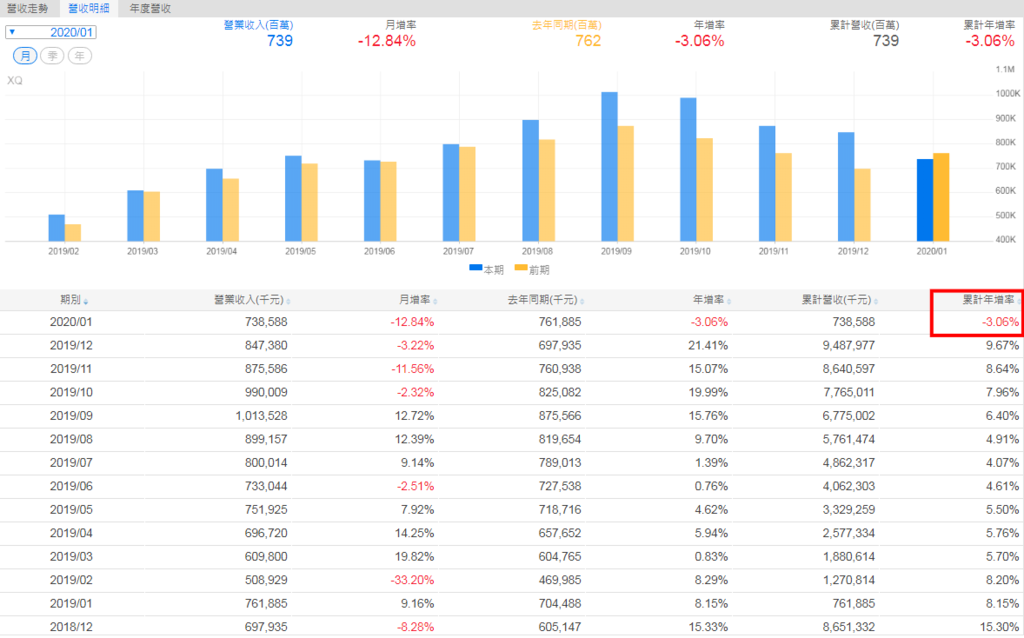Select the 營收明細 tab
This screenshot has height=638, width=1024.
pyautogui.click(x=88, y=8)
